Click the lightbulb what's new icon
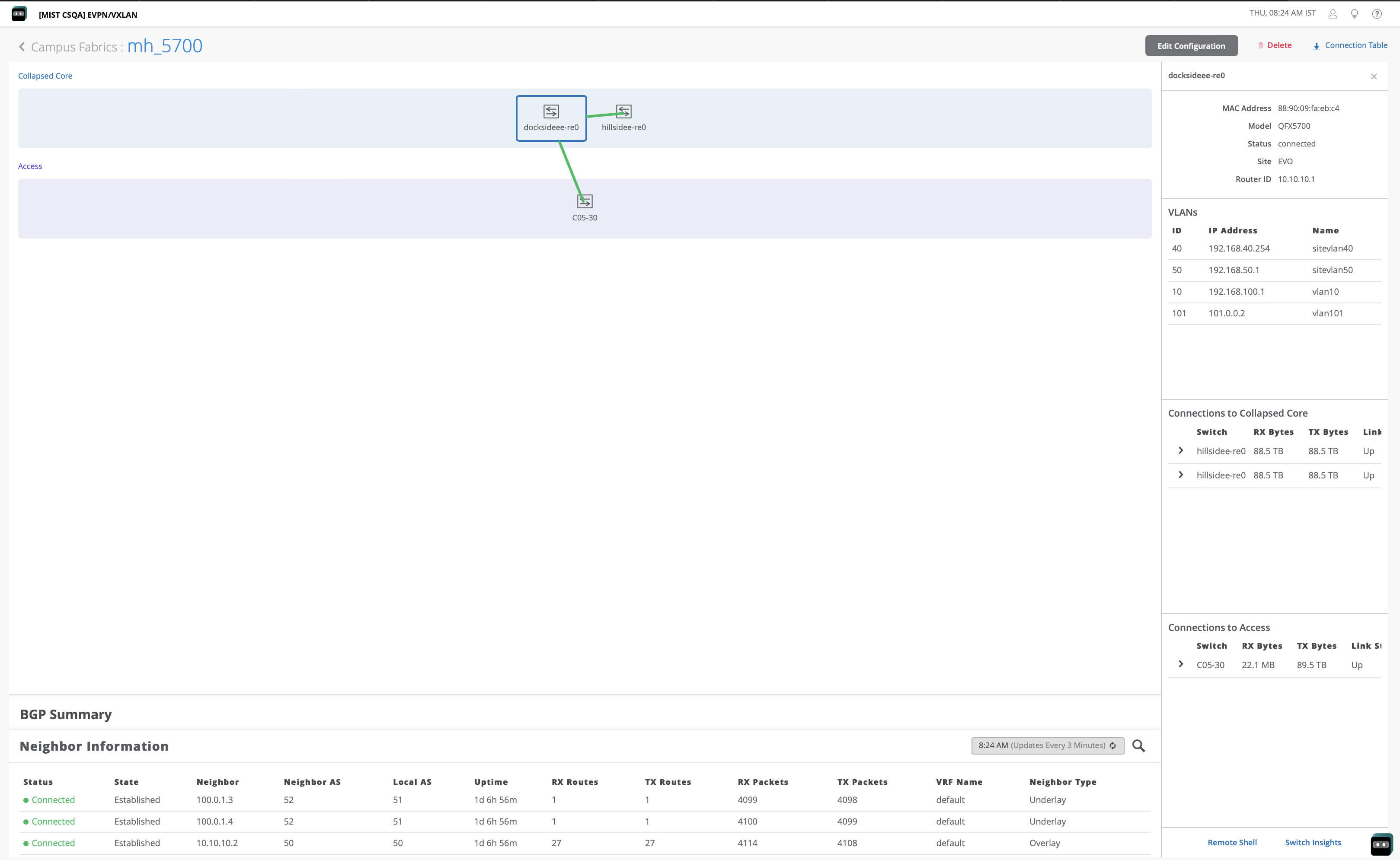This screenshot has height=860, width=1400. point(1355,14)
